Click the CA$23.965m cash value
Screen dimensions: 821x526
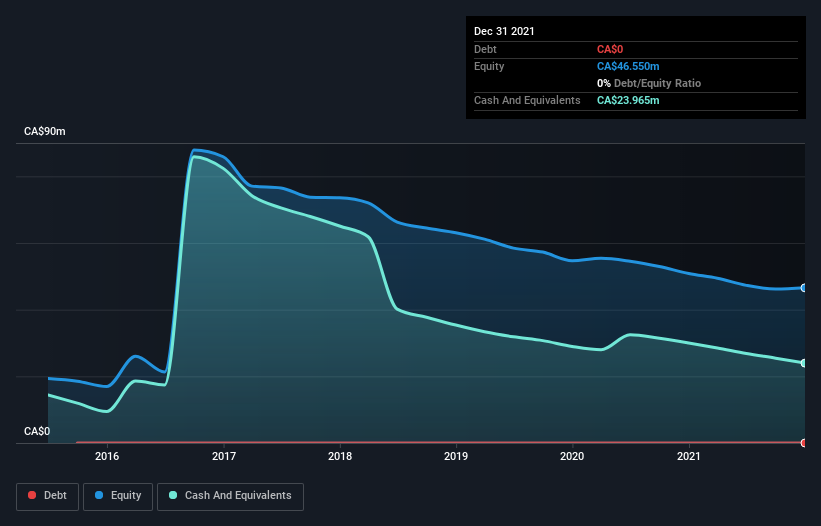click(x=628, y=100)
